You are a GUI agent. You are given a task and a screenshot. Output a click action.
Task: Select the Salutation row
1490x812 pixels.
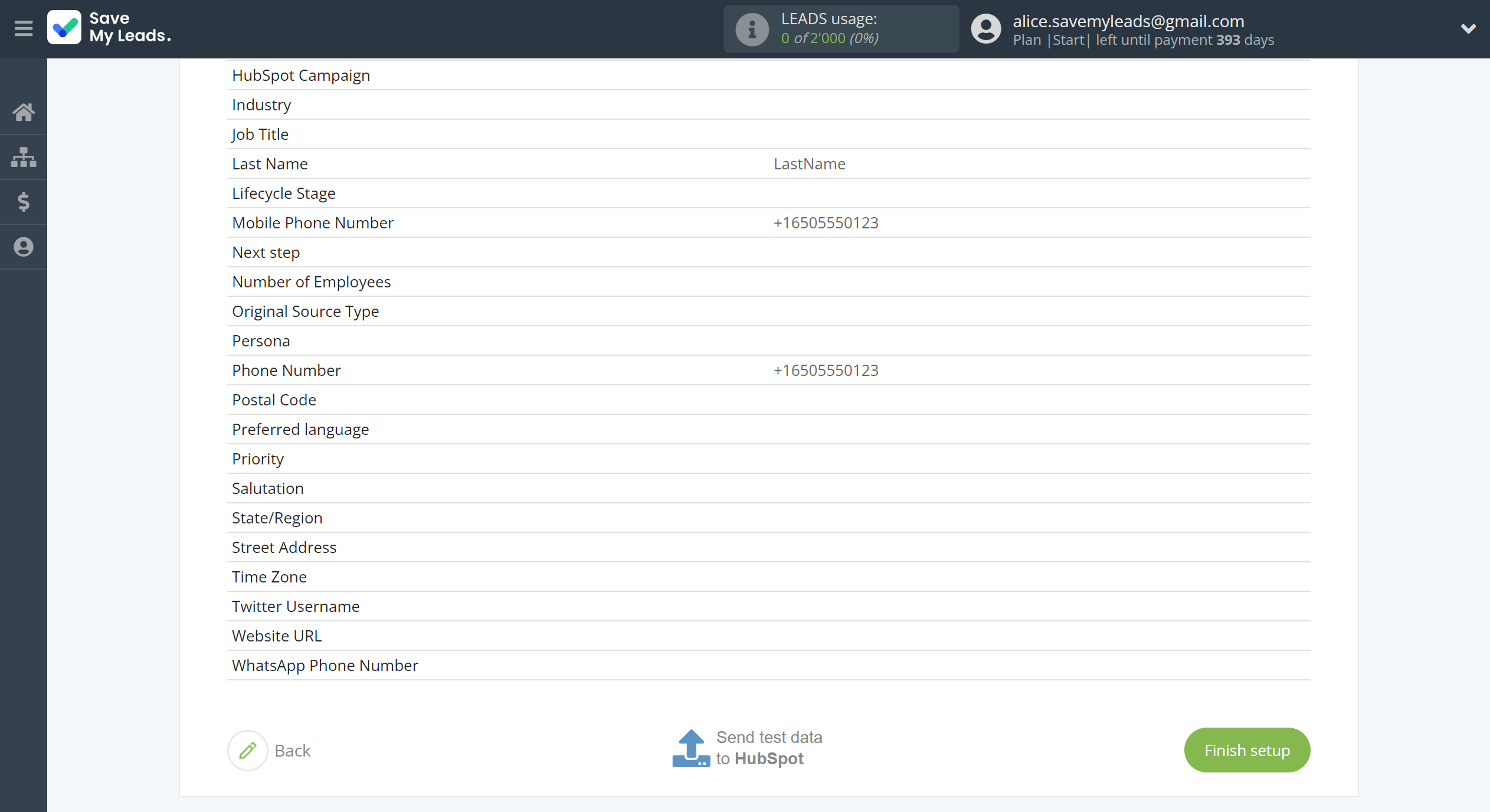[x=768, y=488]
